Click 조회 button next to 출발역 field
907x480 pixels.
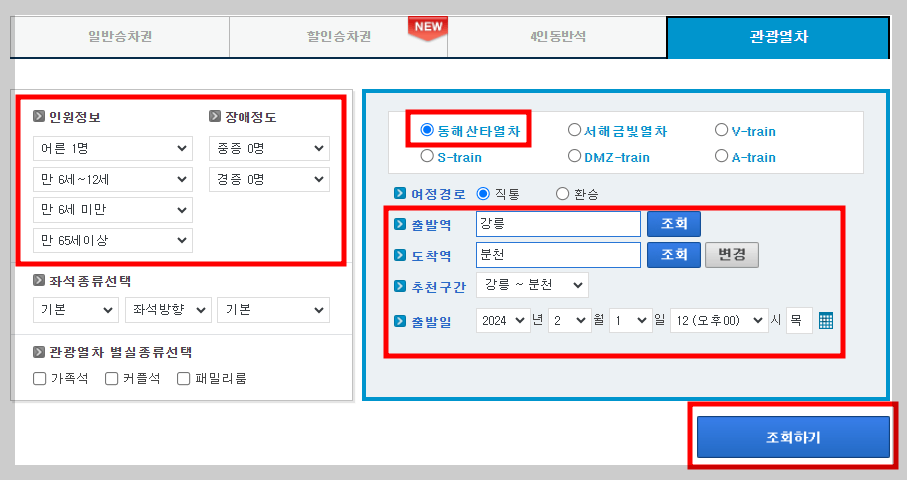[674, 224]
